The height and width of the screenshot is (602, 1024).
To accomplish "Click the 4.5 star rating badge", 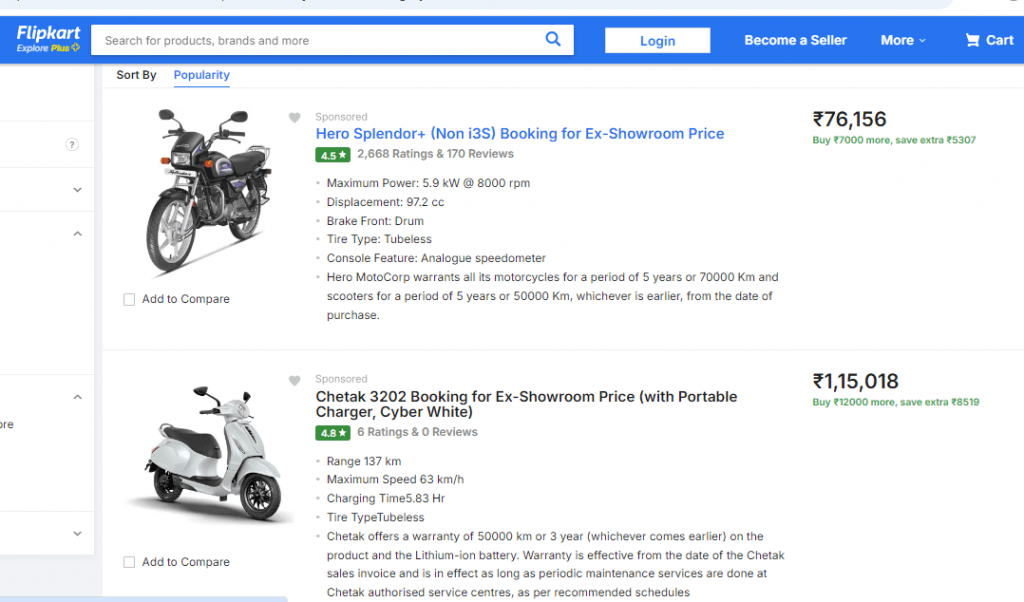I will point(332,155).
